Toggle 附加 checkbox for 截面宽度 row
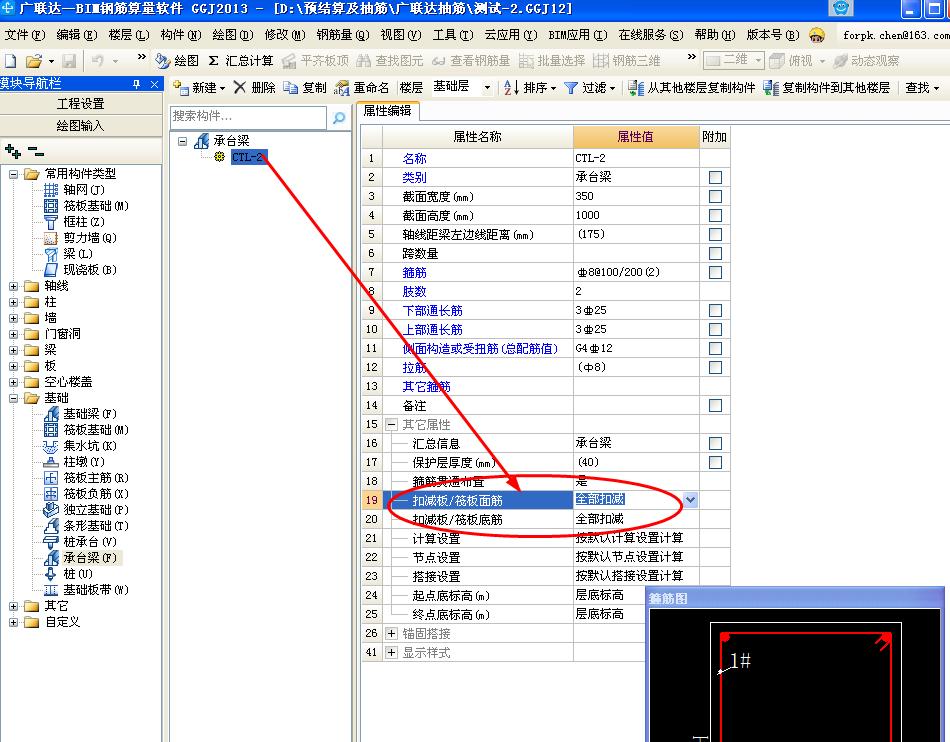The height and width of the screenshot is (742, 950). tap(715, 196)
